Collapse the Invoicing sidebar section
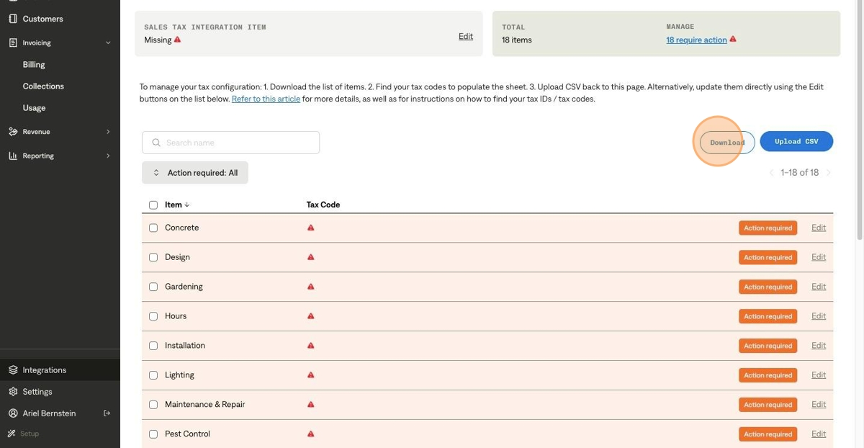This screenshot has width=864, height=448. (x=107, y=43)
